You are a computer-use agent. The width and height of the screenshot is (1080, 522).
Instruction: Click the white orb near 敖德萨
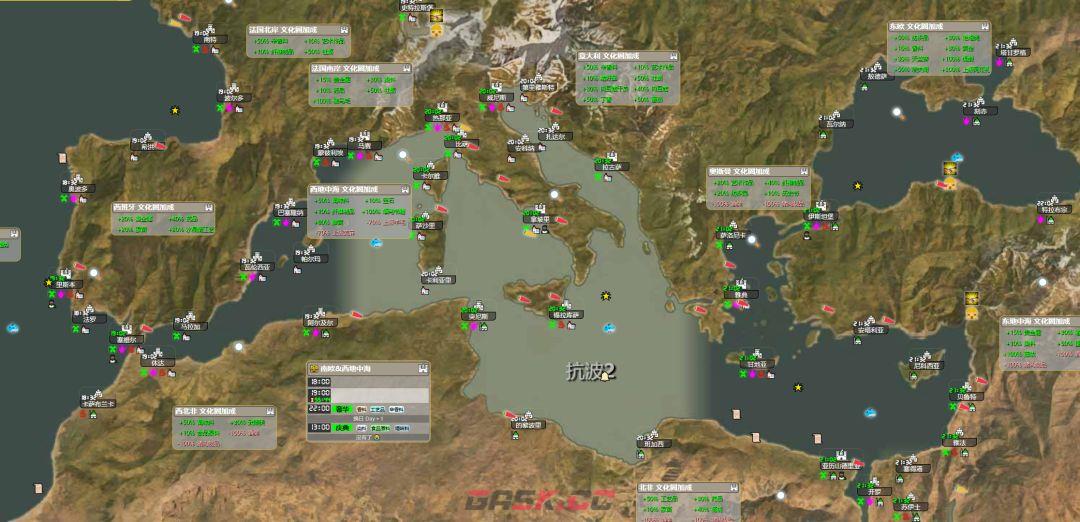[896, 112]
